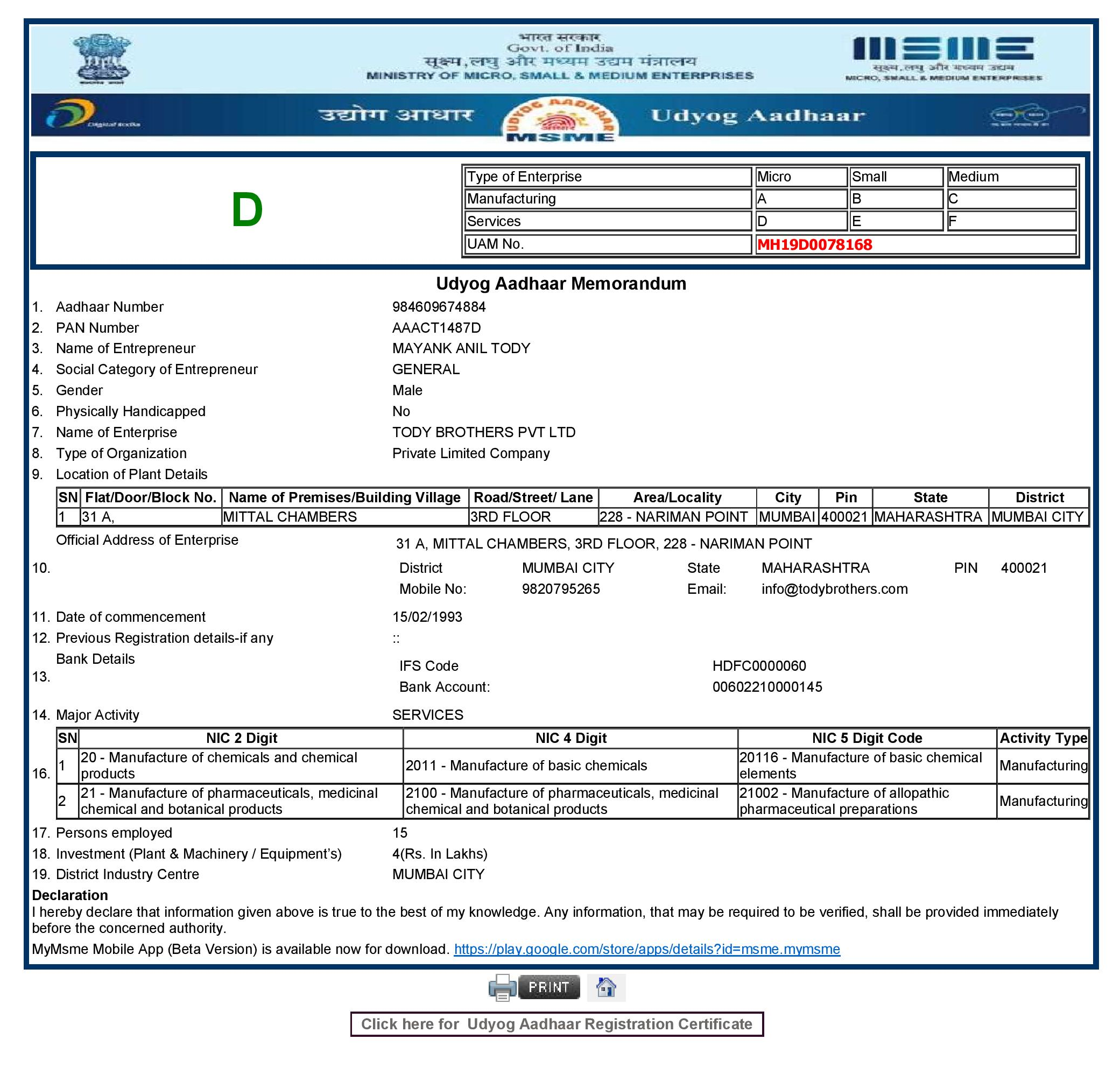Click Major Activity value SERVICES
Viewport: 1120px width, 1067px height.
tap(427, 715)
